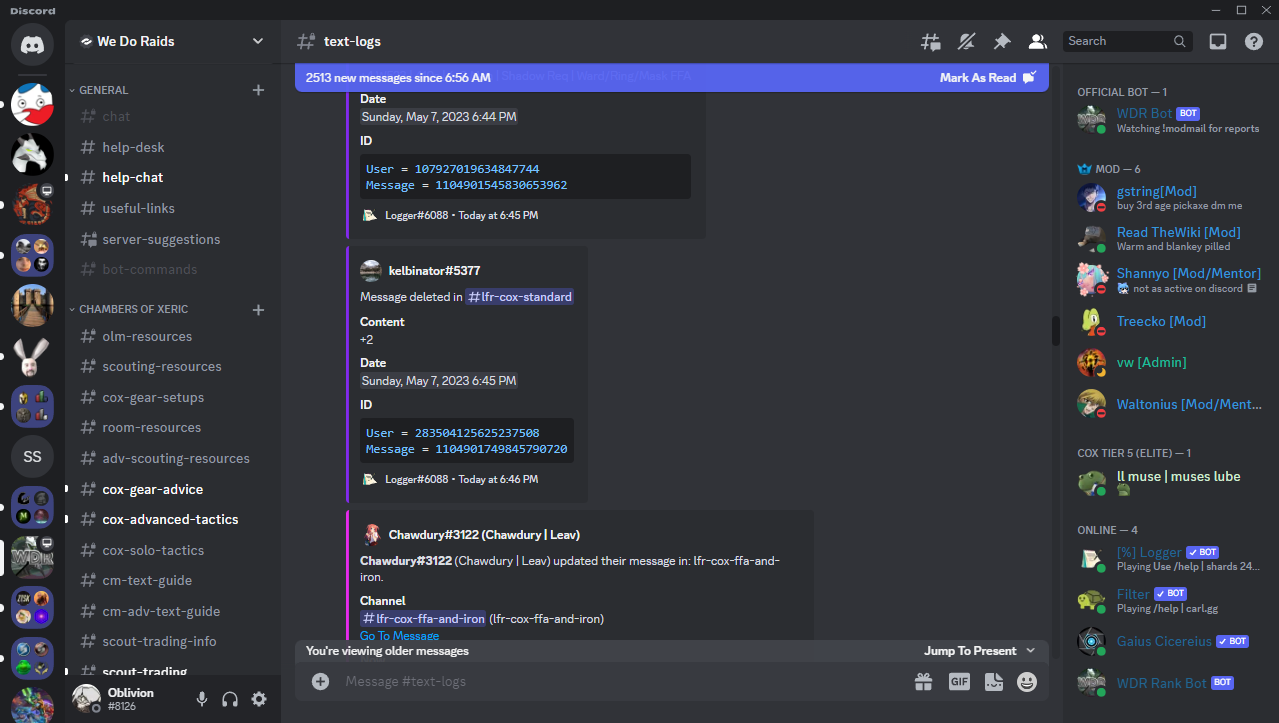
Task: Open ll muse | muses lube profile
Action: (x=1168, y=483)
